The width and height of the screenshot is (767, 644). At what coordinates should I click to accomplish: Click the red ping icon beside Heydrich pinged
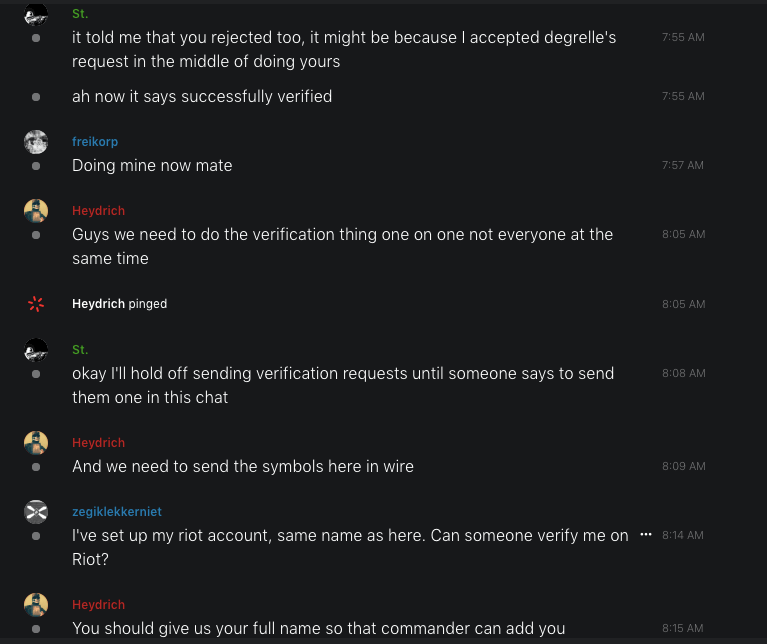coord(36,304)
